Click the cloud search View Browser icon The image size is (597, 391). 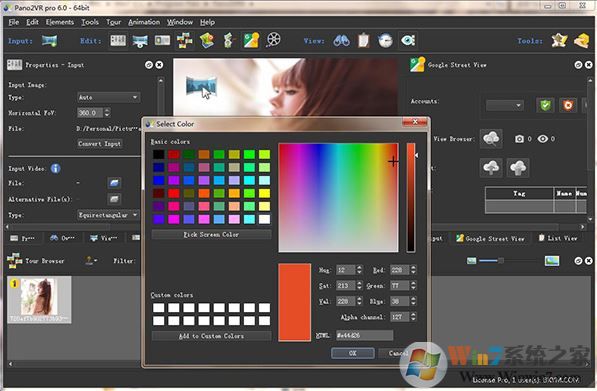coord(491,139)
